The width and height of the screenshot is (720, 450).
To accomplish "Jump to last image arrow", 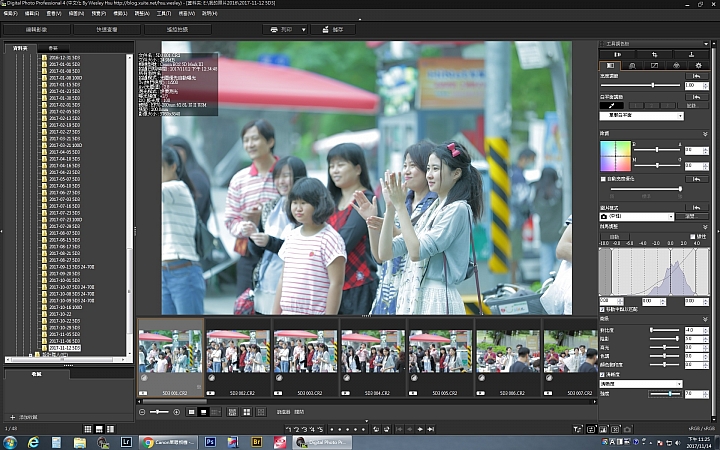I will tap(431, 429).
